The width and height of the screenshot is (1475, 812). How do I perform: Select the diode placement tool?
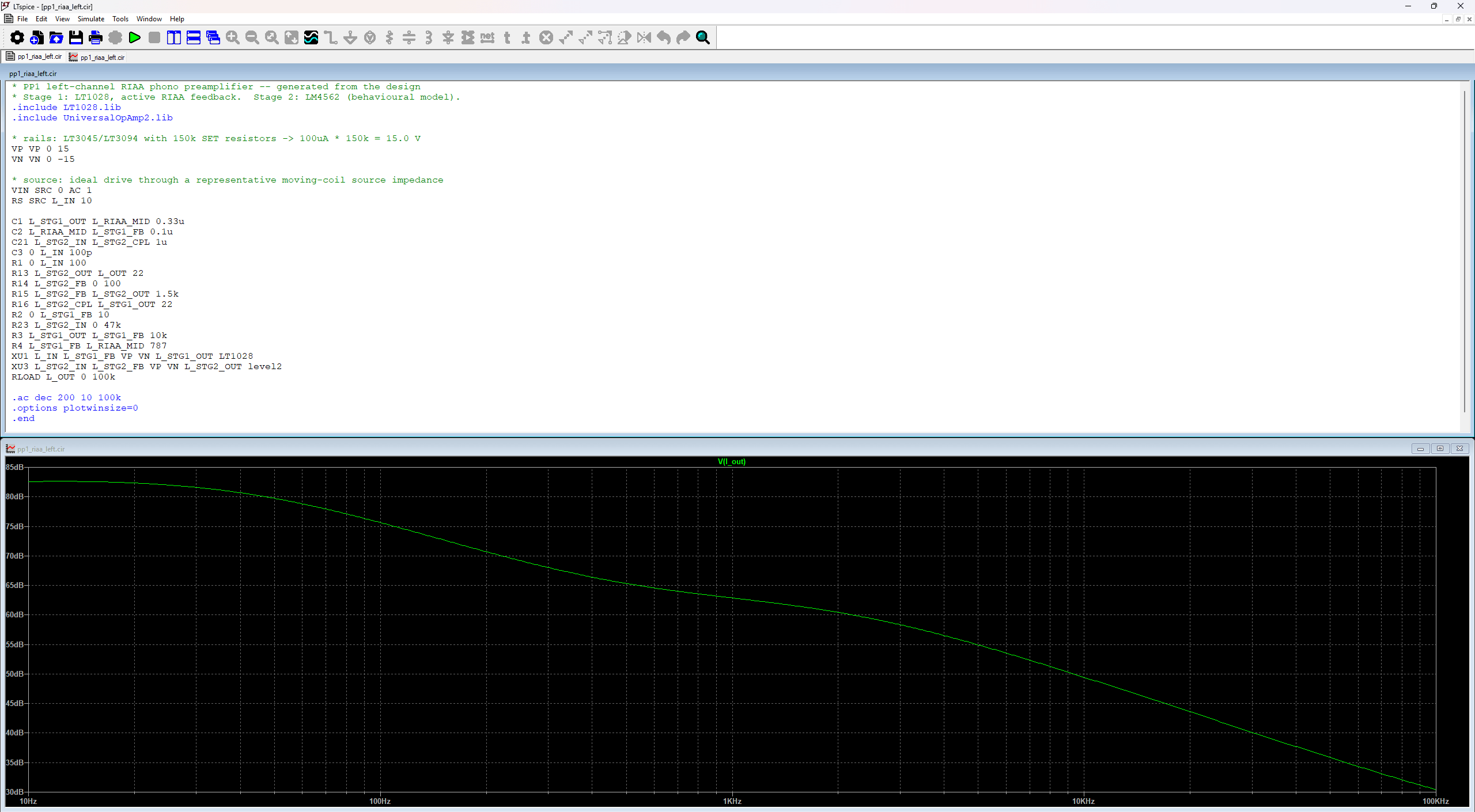(448, 38)
